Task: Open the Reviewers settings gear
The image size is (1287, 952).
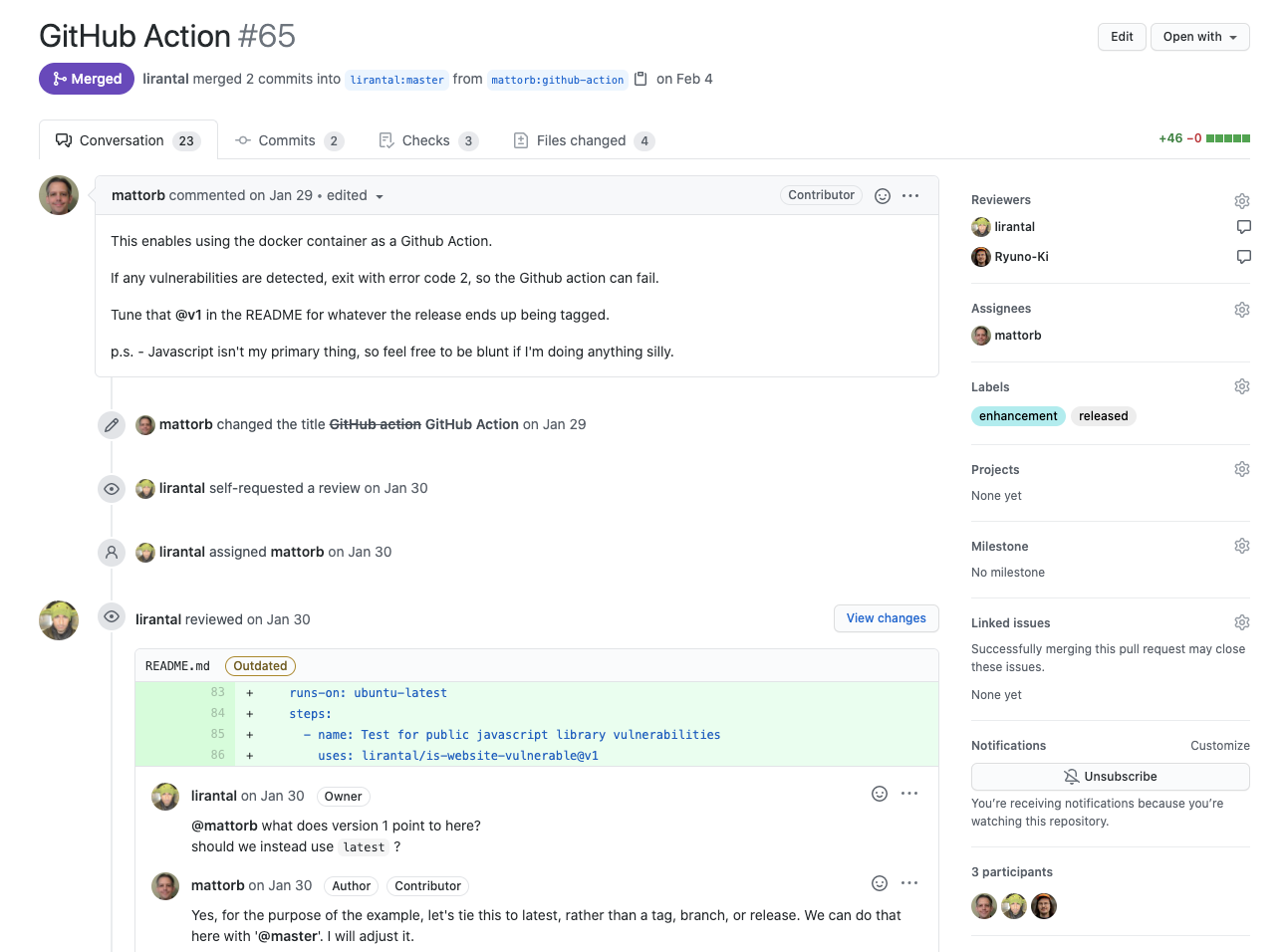Action: (x=1242, y=201)
